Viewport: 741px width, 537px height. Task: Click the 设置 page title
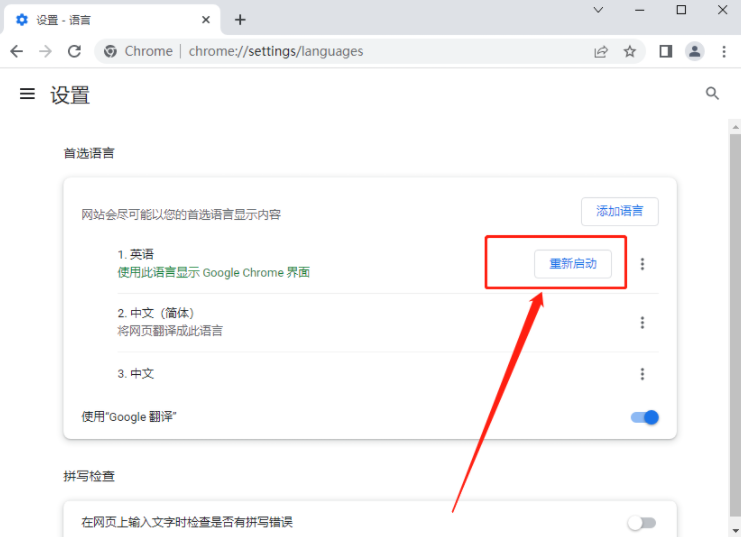click(x=70, y=95)
